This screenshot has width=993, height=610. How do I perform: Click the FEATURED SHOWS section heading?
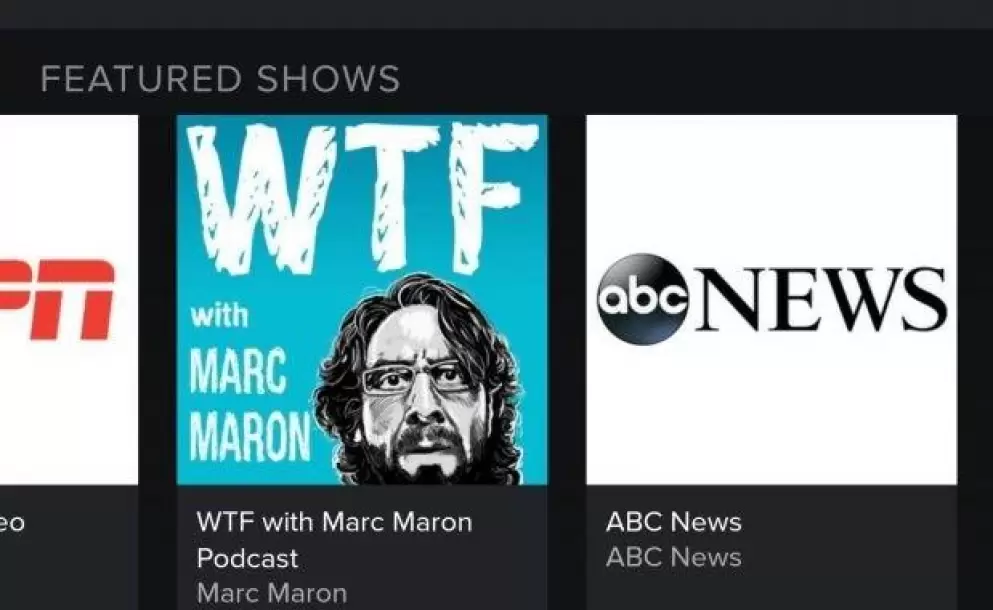point(220,79)
